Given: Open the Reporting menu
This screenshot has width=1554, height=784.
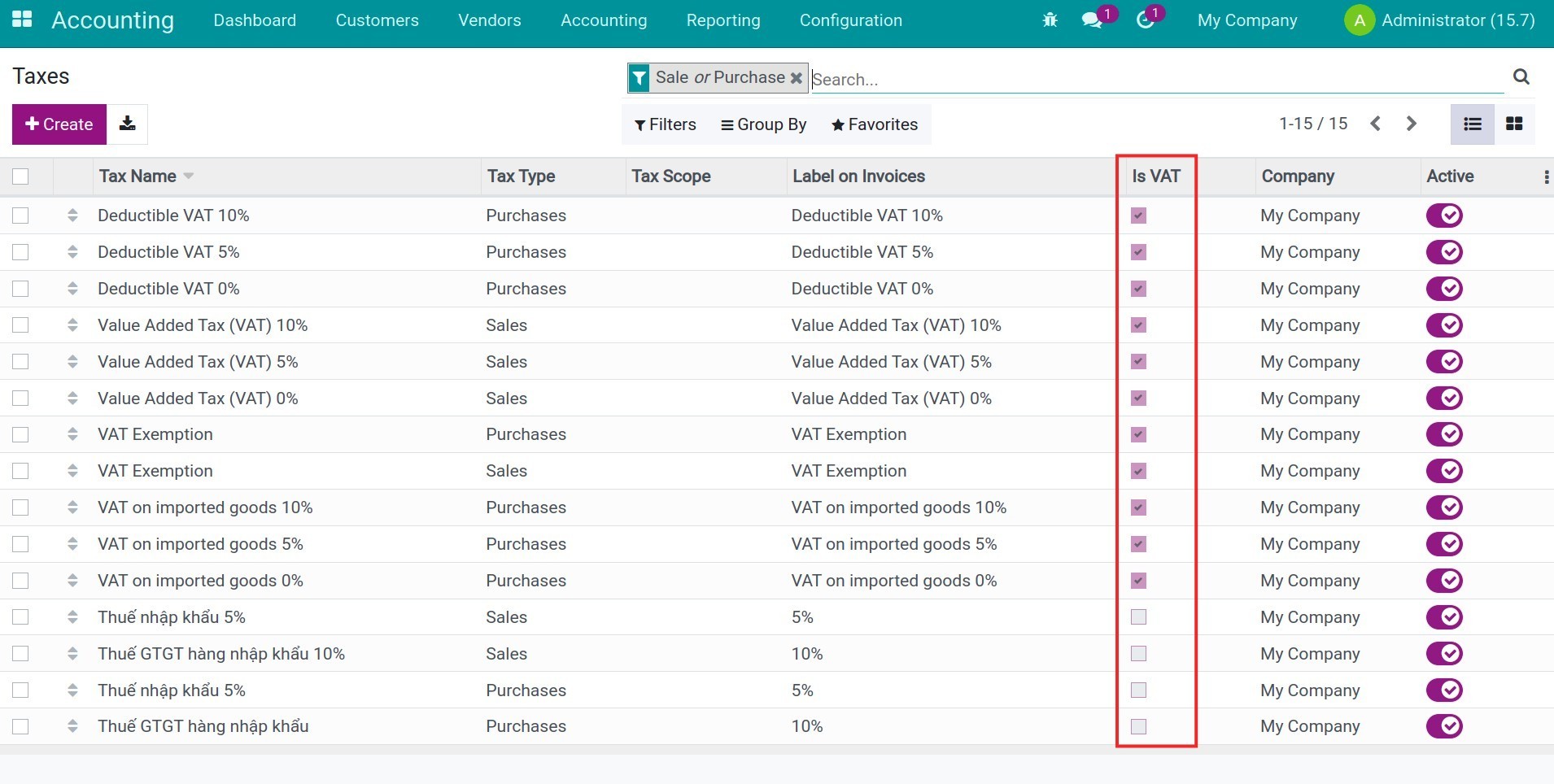Looking at the screenshot, I should pos(722,20).
